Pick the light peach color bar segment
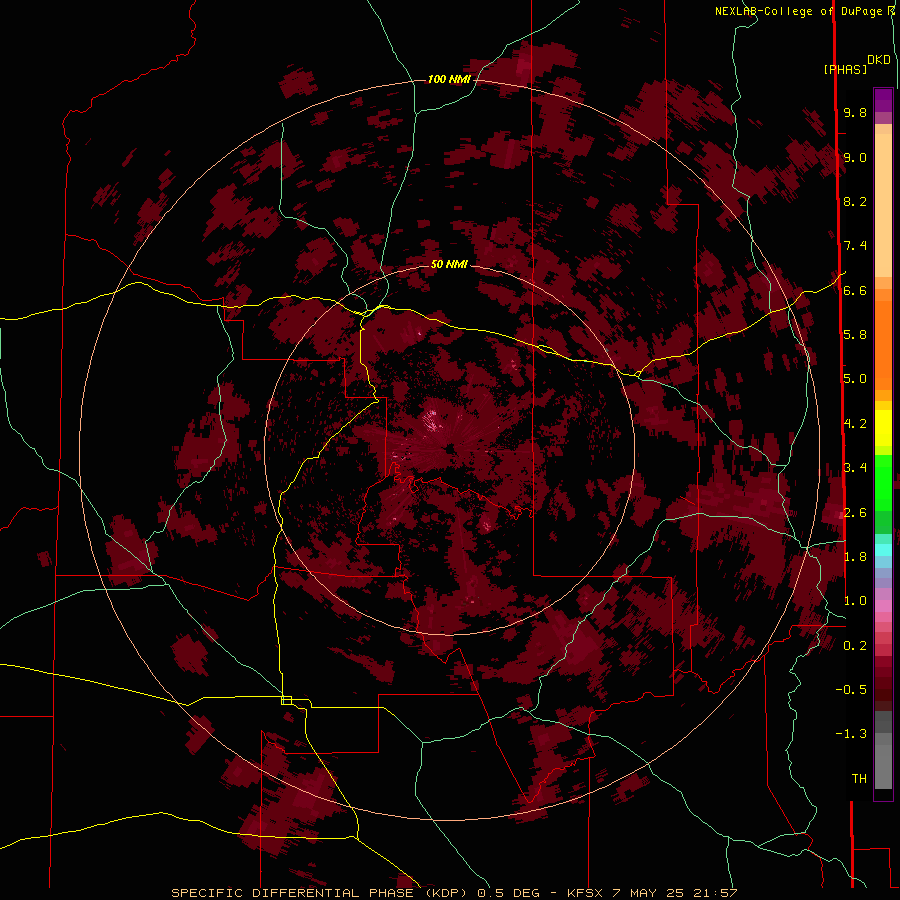900x900 pixels. [883, 207]
